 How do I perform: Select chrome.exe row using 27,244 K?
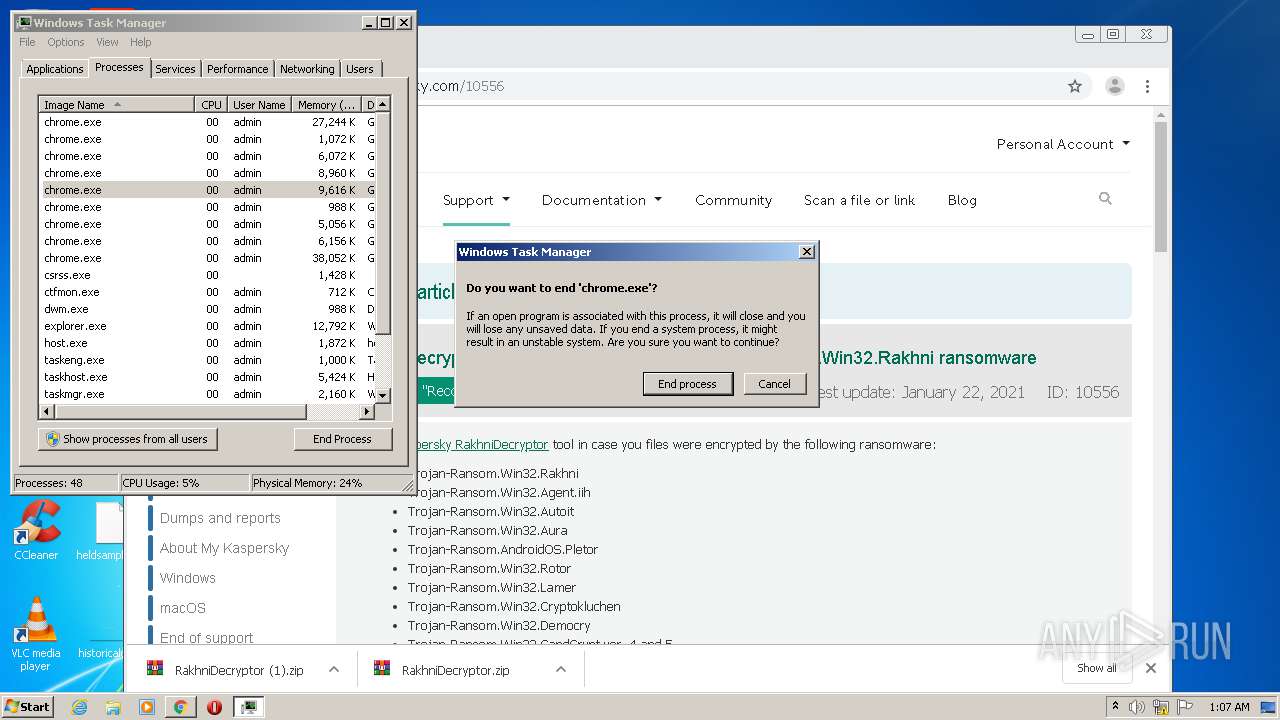207,122
